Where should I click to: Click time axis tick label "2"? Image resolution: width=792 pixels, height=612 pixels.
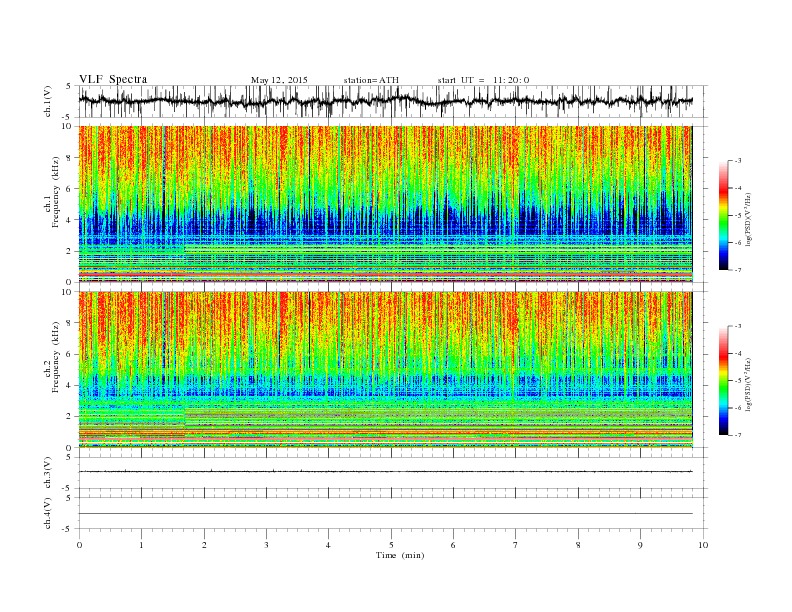[x=204, y=545]
